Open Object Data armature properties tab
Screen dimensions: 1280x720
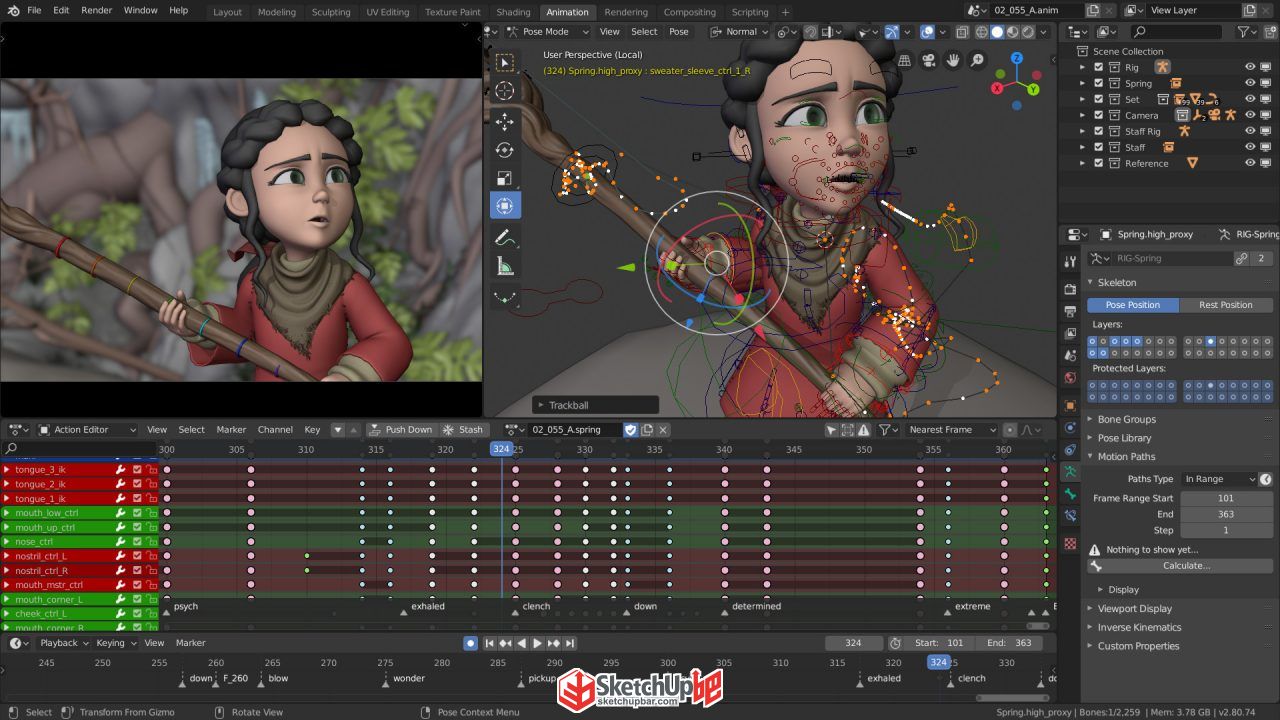[1070, 471]
